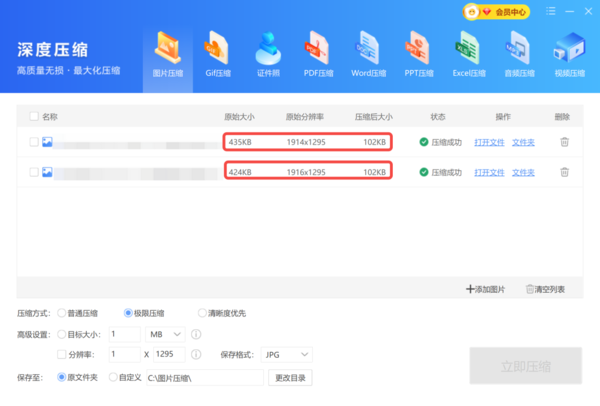Select the 自定义 custom save location
Viewport: 600px width, 406px height.
(113, 377)
